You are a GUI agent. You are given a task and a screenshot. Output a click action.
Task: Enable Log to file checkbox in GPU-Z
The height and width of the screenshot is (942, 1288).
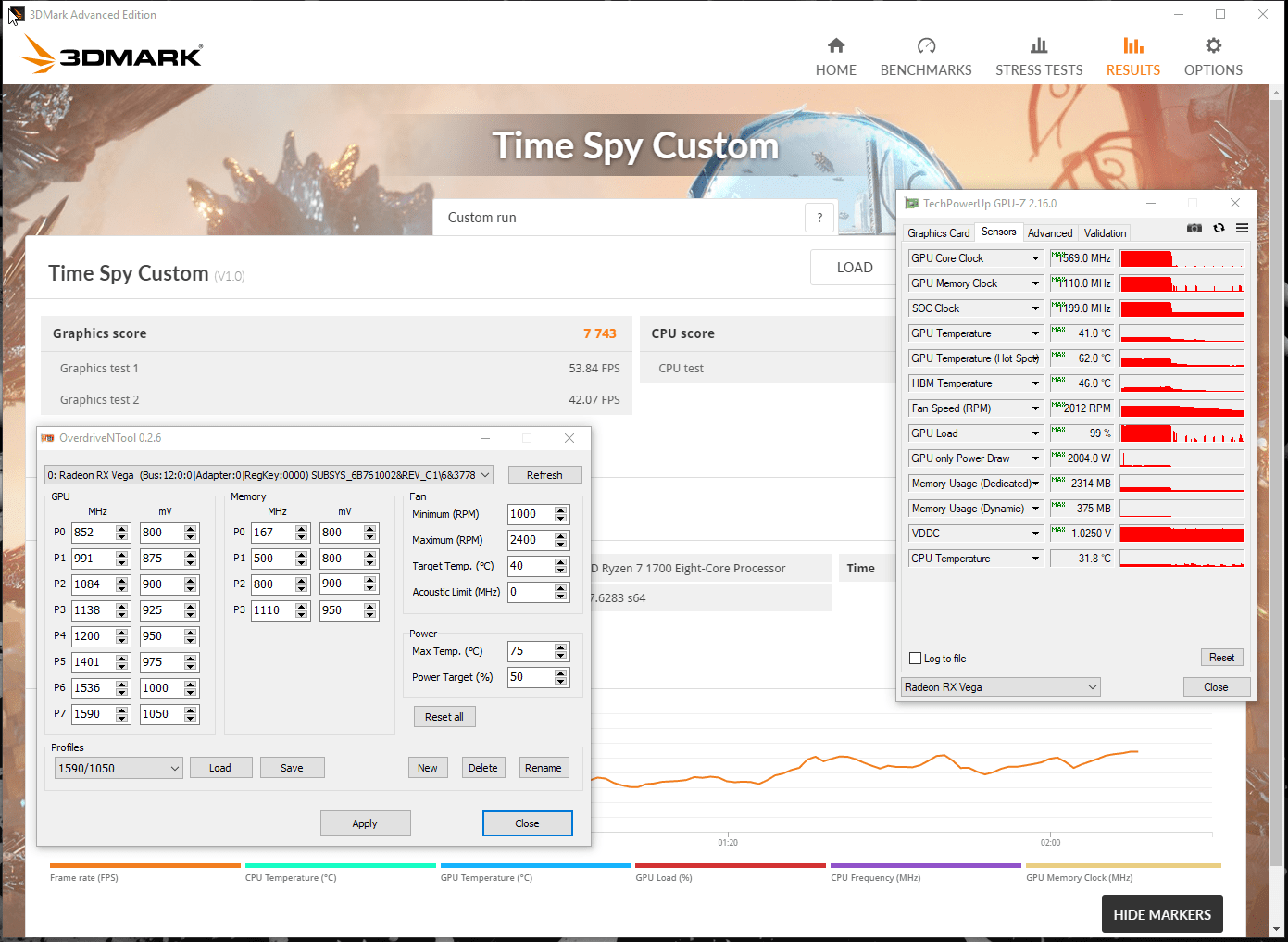click(916, 659)
